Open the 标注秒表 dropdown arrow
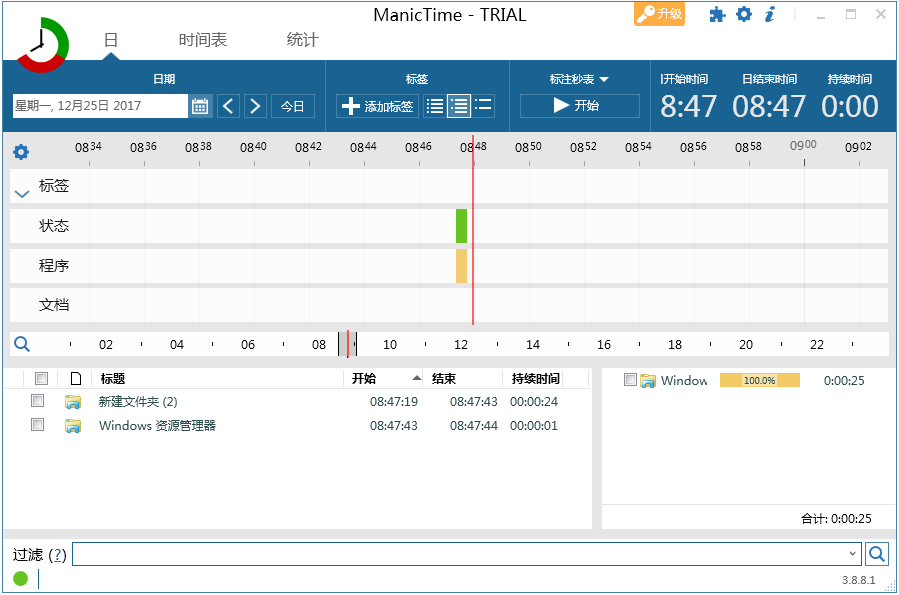This screenshot has width=899, height=595. coord(604,79)
